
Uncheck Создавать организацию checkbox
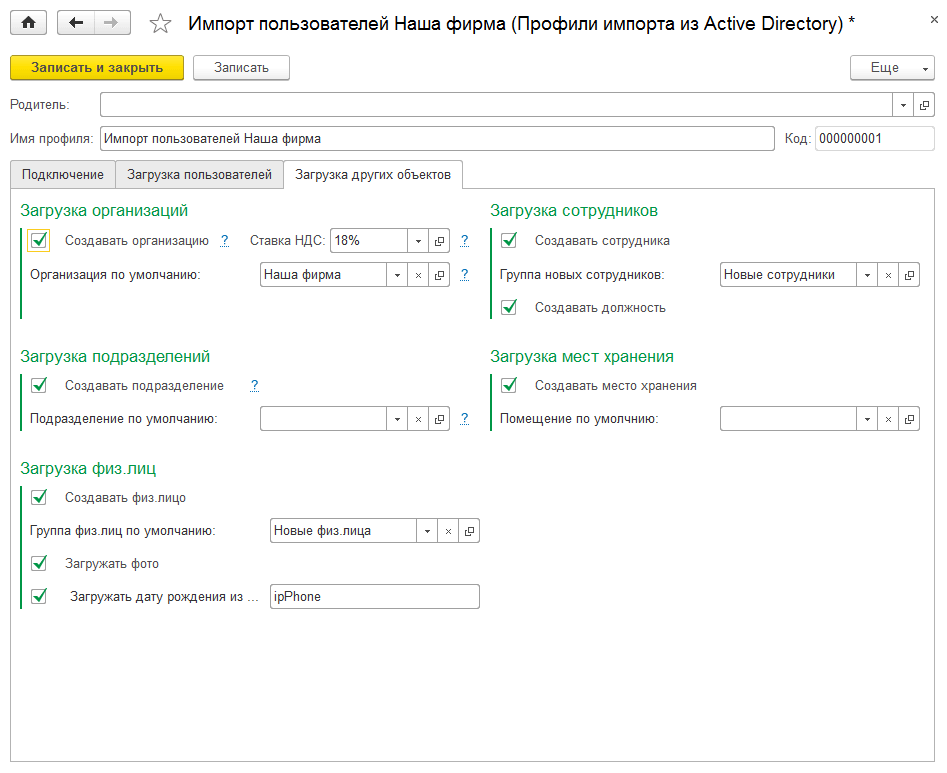[38, 240]
